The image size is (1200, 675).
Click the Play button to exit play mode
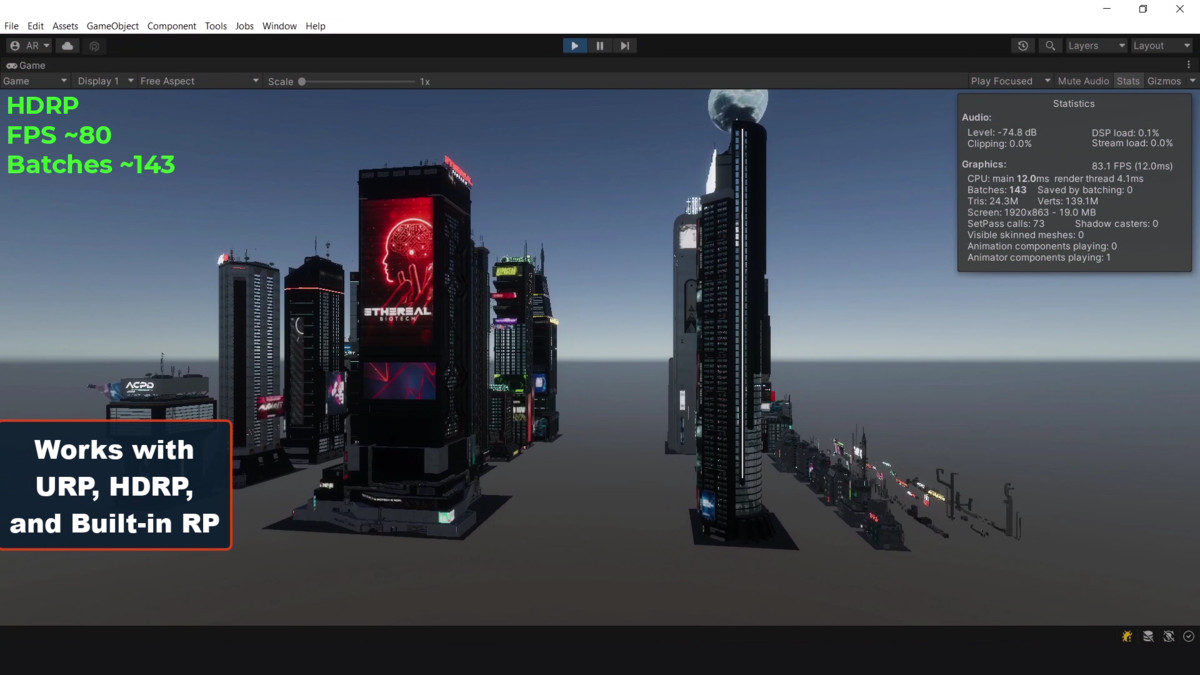(574, 45)
